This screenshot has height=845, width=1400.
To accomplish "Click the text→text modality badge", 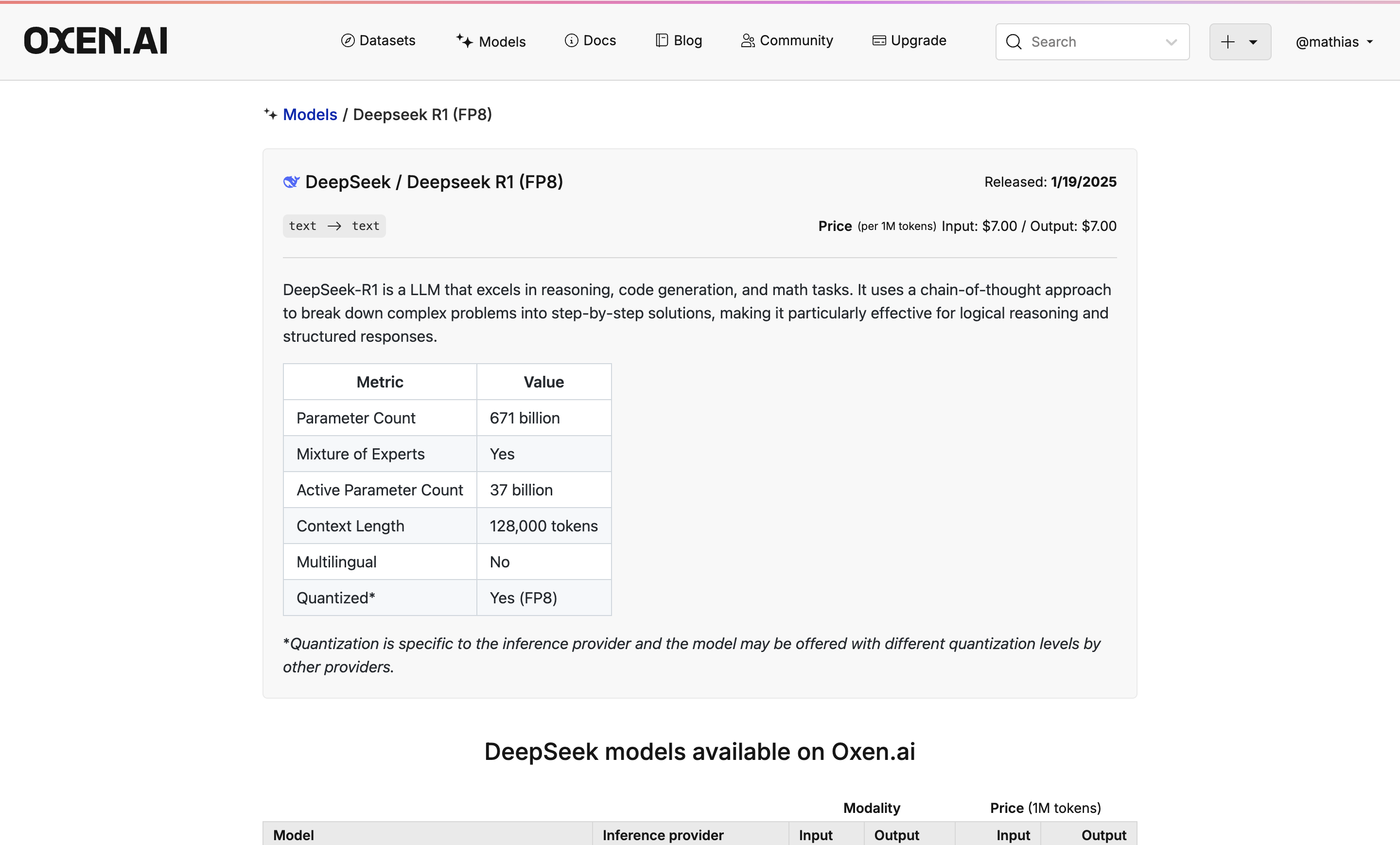I will pyautogui.click(x=334, y=226).
